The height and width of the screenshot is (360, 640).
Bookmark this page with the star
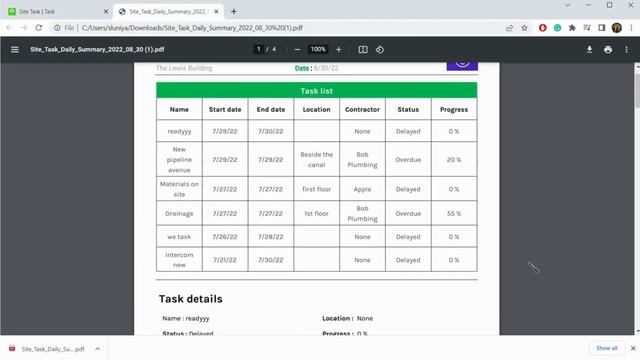pos(524,28)
